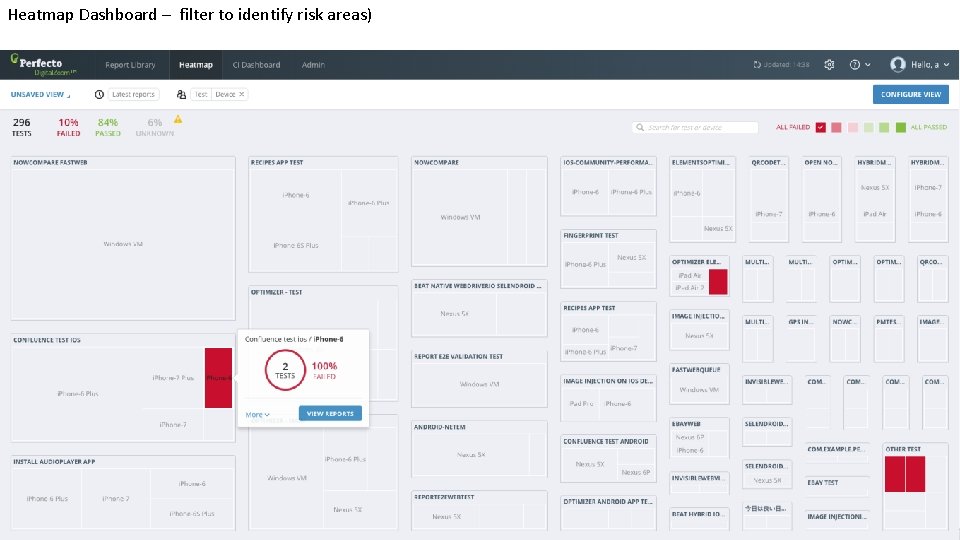Click the yellow warning triangle icon
This screenshot has width=960, height=540.
coord(178,119)
